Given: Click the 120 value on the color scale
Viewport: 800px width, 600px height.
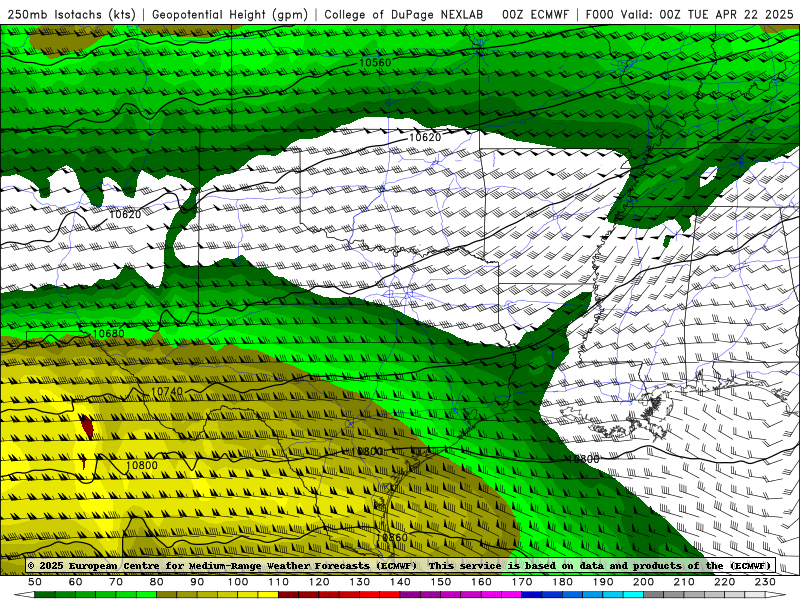Looking at the screenshot, I should tap(319, 582).
